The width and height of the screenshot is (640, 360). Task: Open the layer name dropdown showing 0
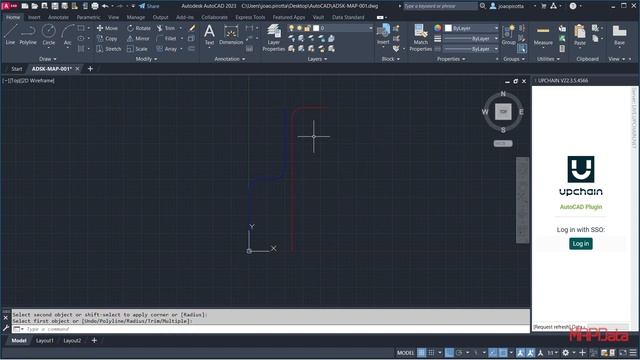point(343,28)
